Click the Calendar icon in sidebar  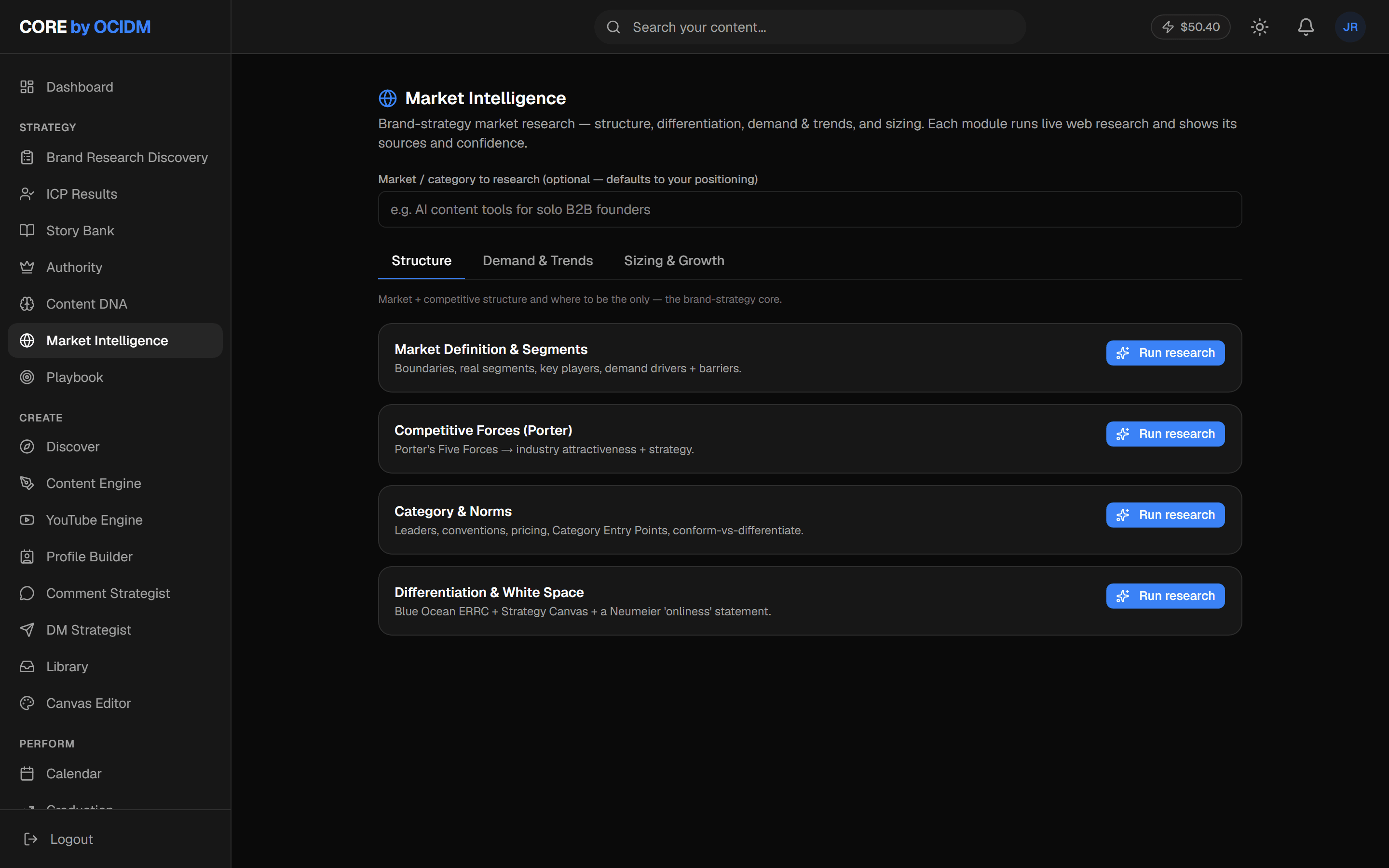click(x=27, y=774)
